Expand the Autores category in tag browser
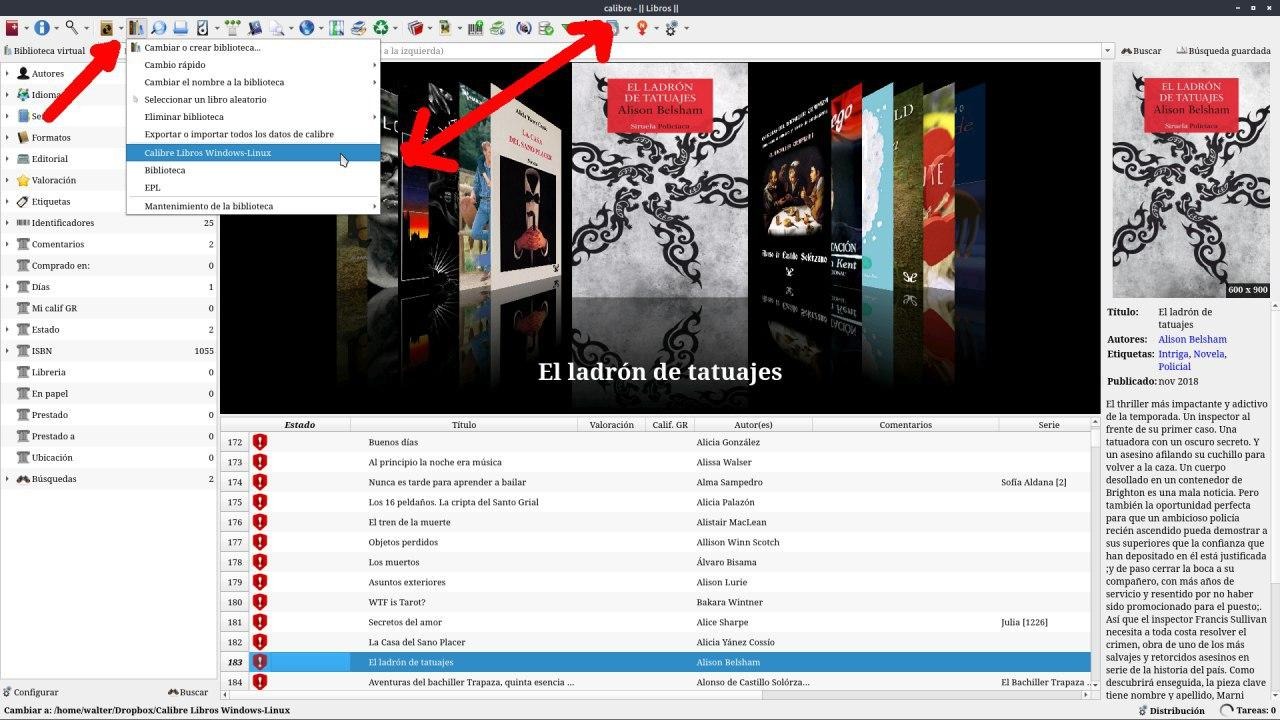This screenshot has height=720, width=1280. pyautogui.click(x=8, y=73)
